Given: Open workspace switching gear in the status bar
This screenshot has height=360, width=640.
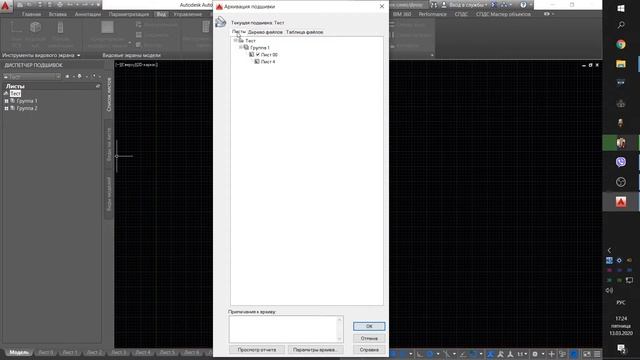Looking at the screenshot, I should pyautogui.click(x=535, y=354).
